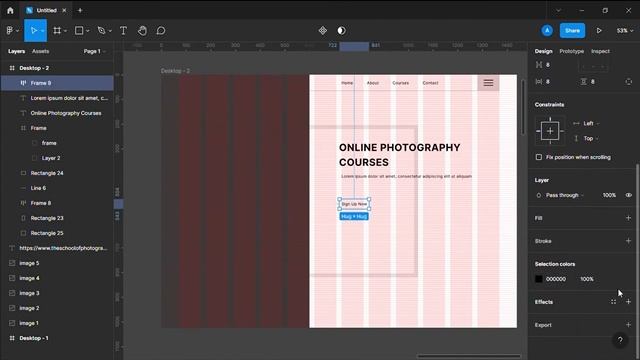Select the Desktop - 2 layer
This screenshot has width=640, height=360.
pos(57,68)
